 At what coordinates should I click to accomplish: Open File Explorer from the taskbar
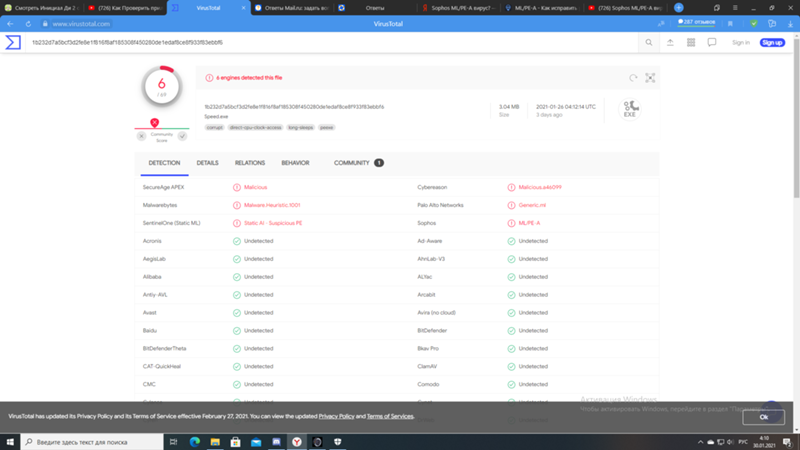pyautogui.click(x=215, y=442)
